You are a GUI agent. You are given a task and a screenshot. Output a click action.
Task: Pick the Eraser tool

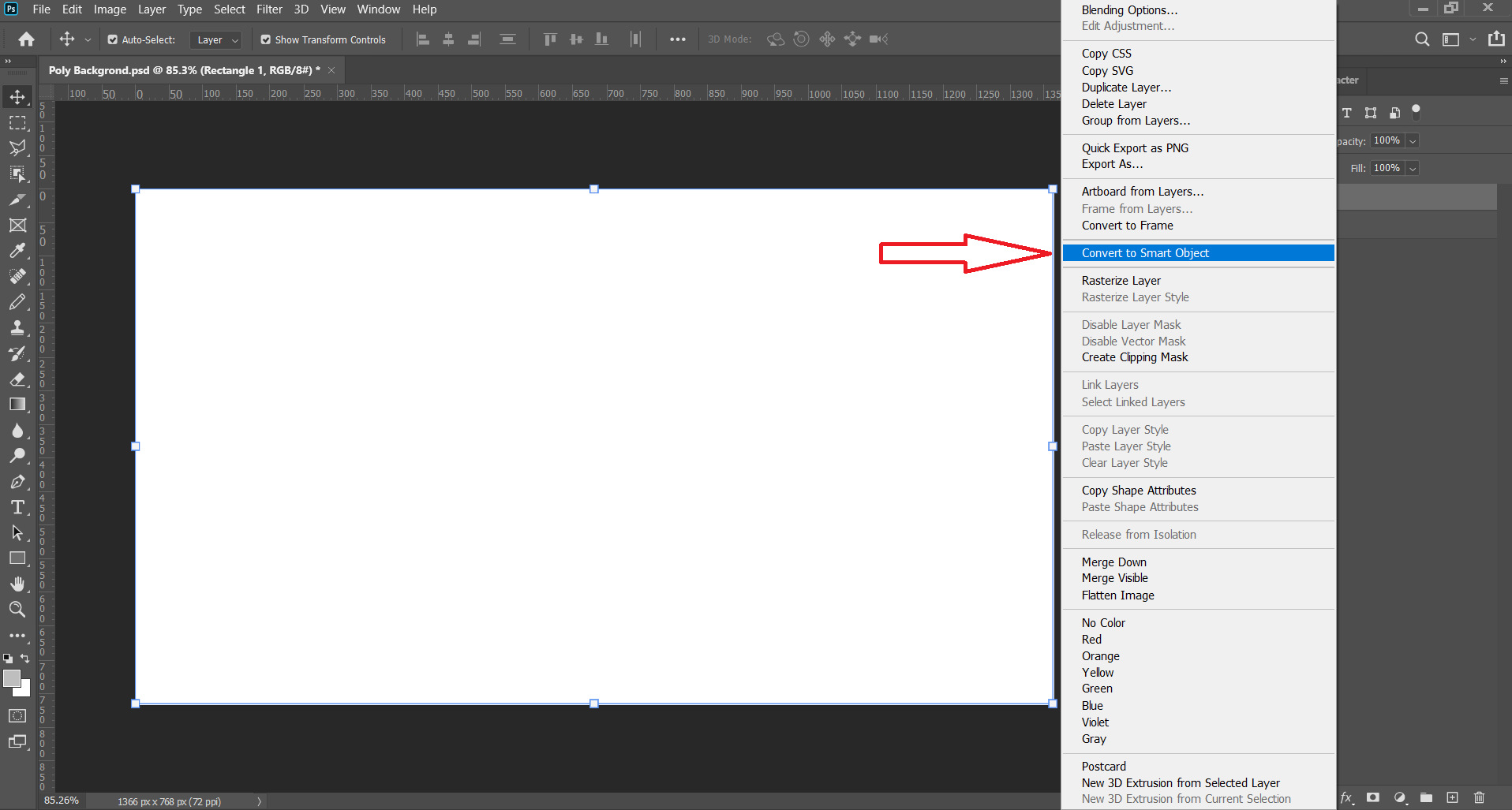click(x=17, y=379)
